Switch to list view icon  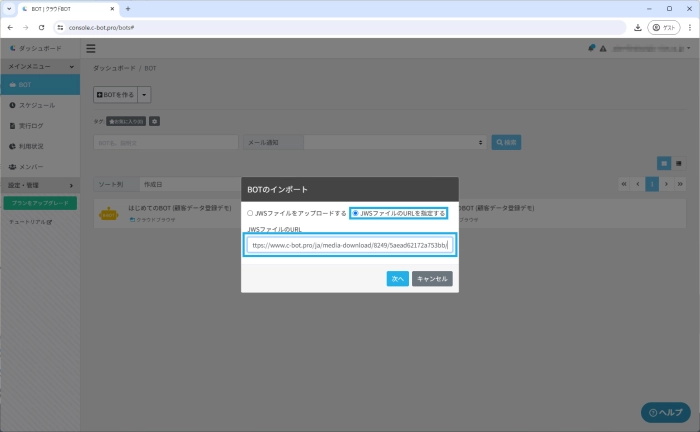click(678, 162)
